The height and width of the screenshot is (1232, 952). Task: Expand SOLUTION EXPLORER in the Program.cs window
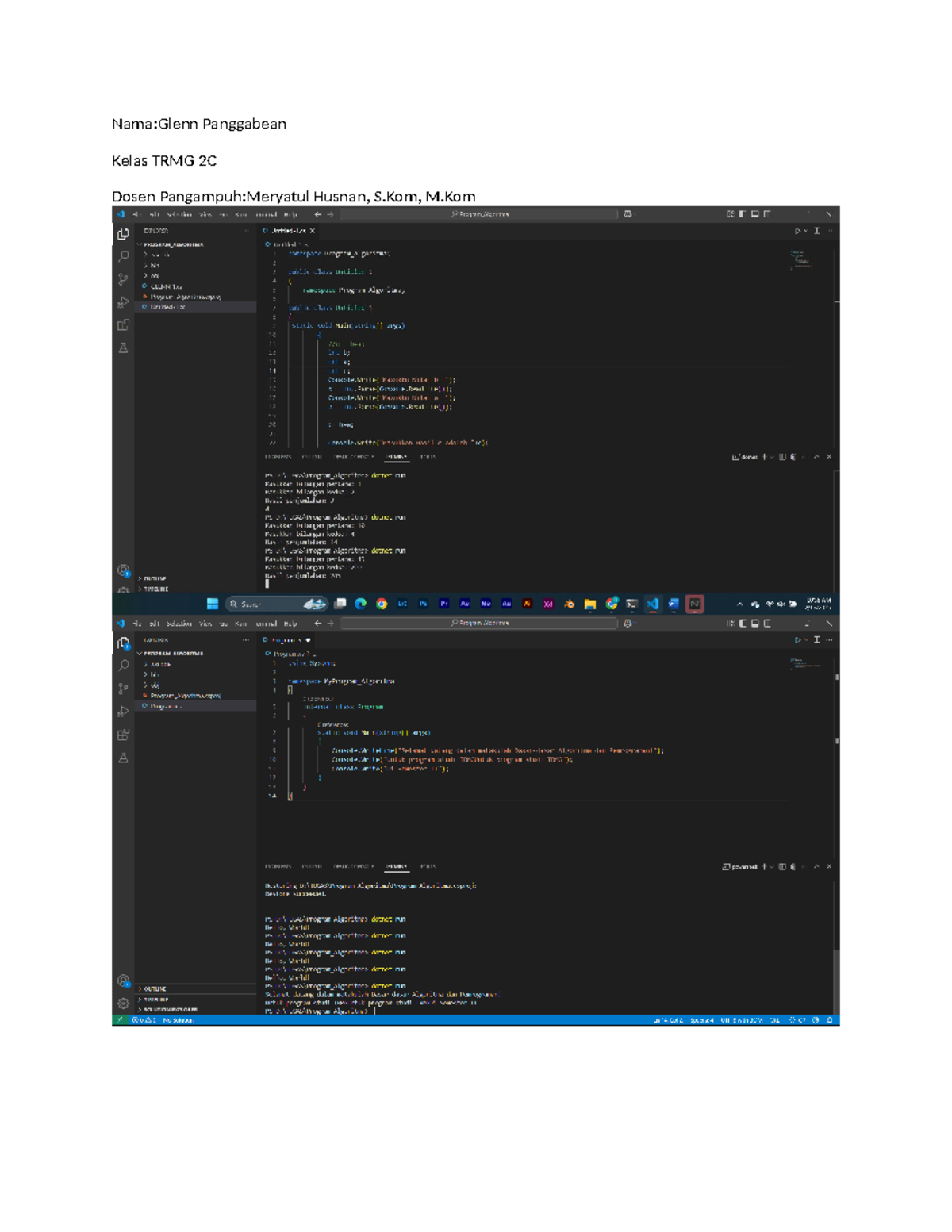pyautogui.click(x=196, y=1010)
